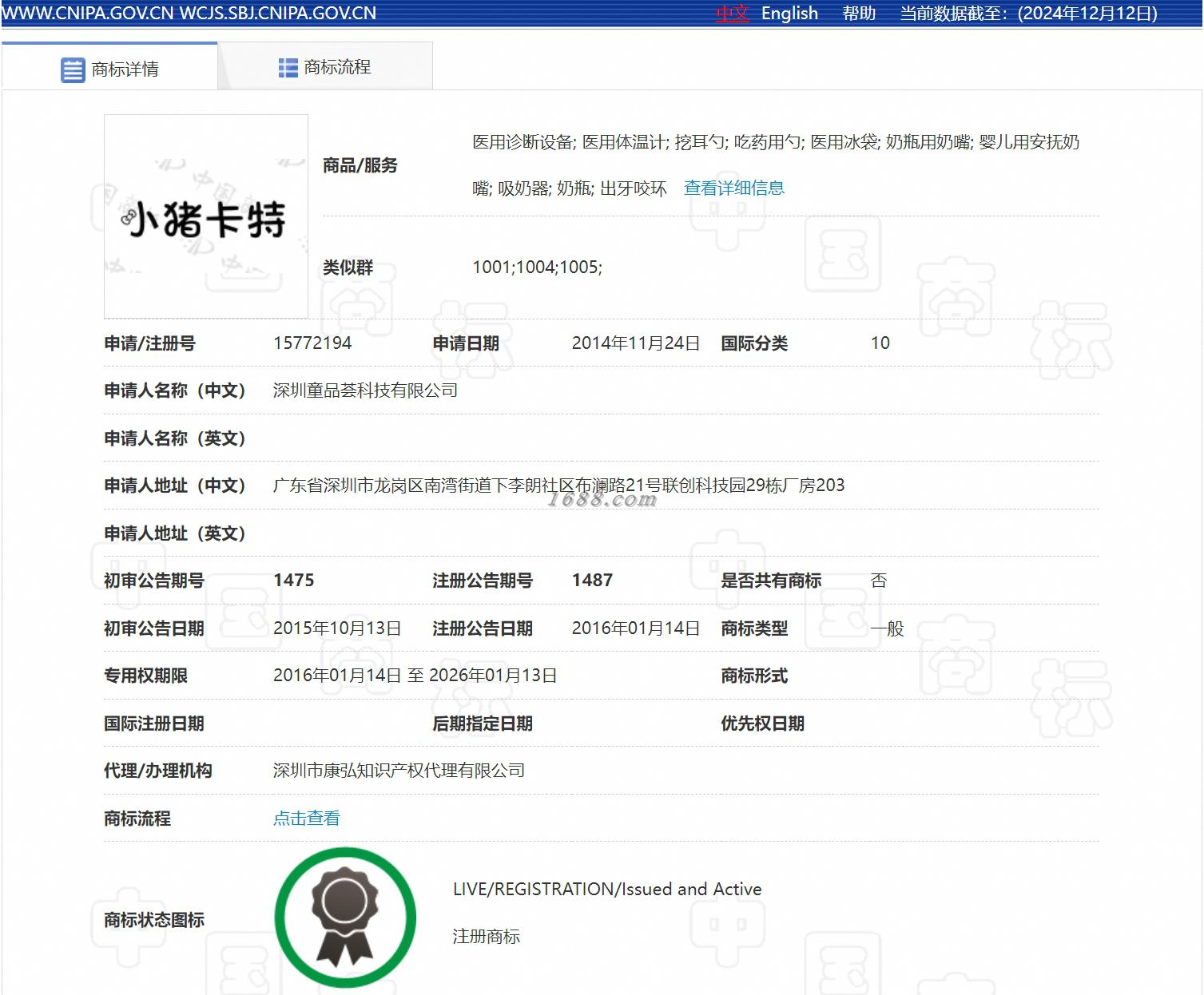This screenshot has height=995, width=1204.
Task: Click the 商标详情 list icon
Action: (x=73, y=70)
